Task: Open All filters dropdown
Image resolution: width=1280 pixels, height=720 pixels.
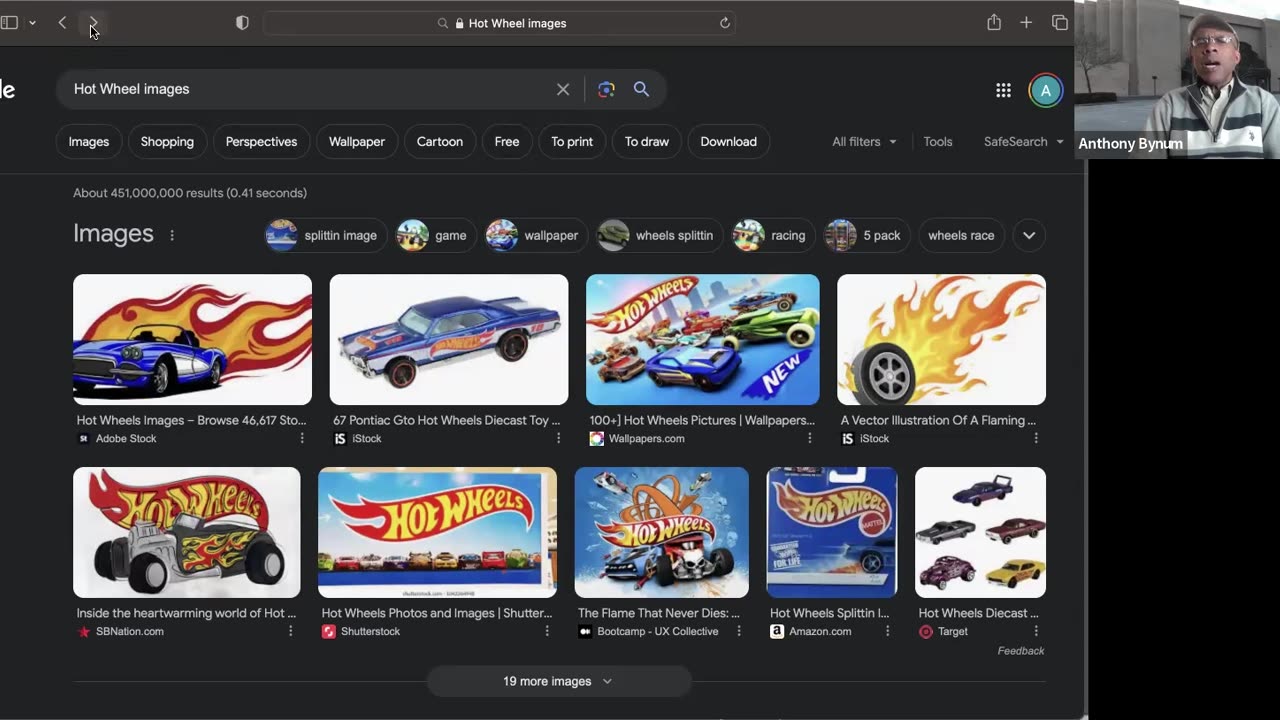Action: 864,142
